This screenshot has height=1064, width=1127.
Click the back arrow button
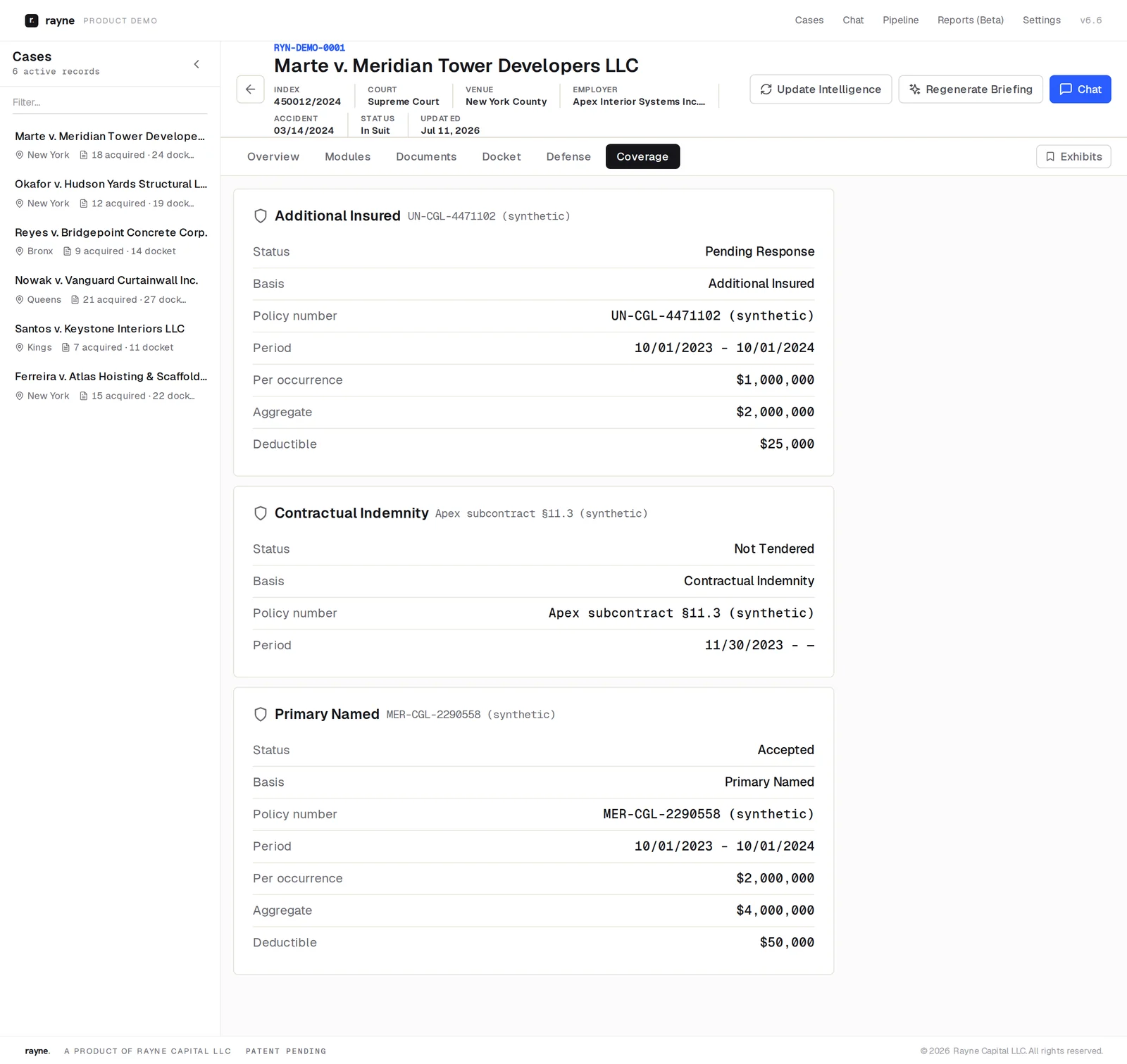[x=250, y=89]
